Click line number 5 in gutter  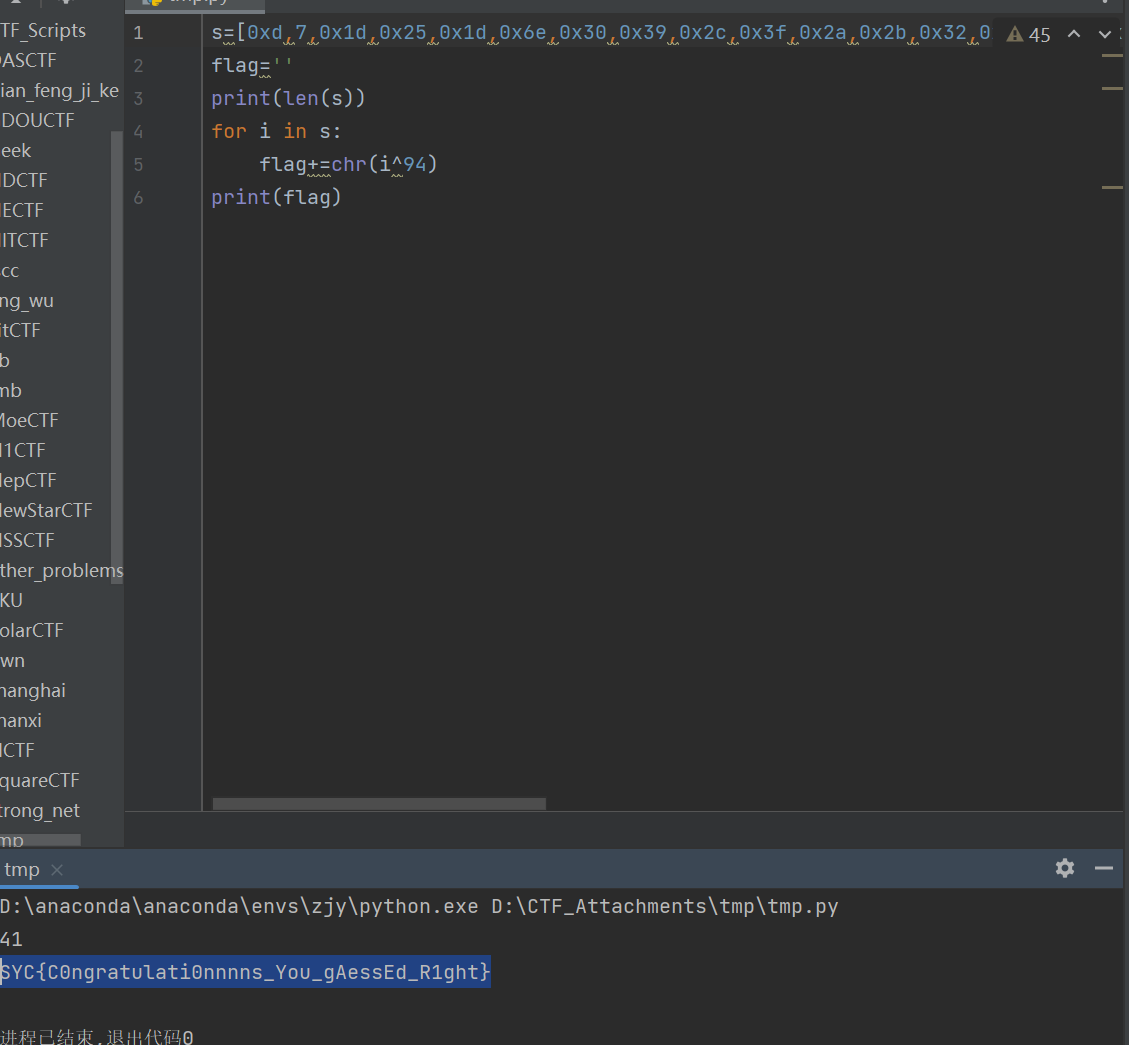[138, 164]
